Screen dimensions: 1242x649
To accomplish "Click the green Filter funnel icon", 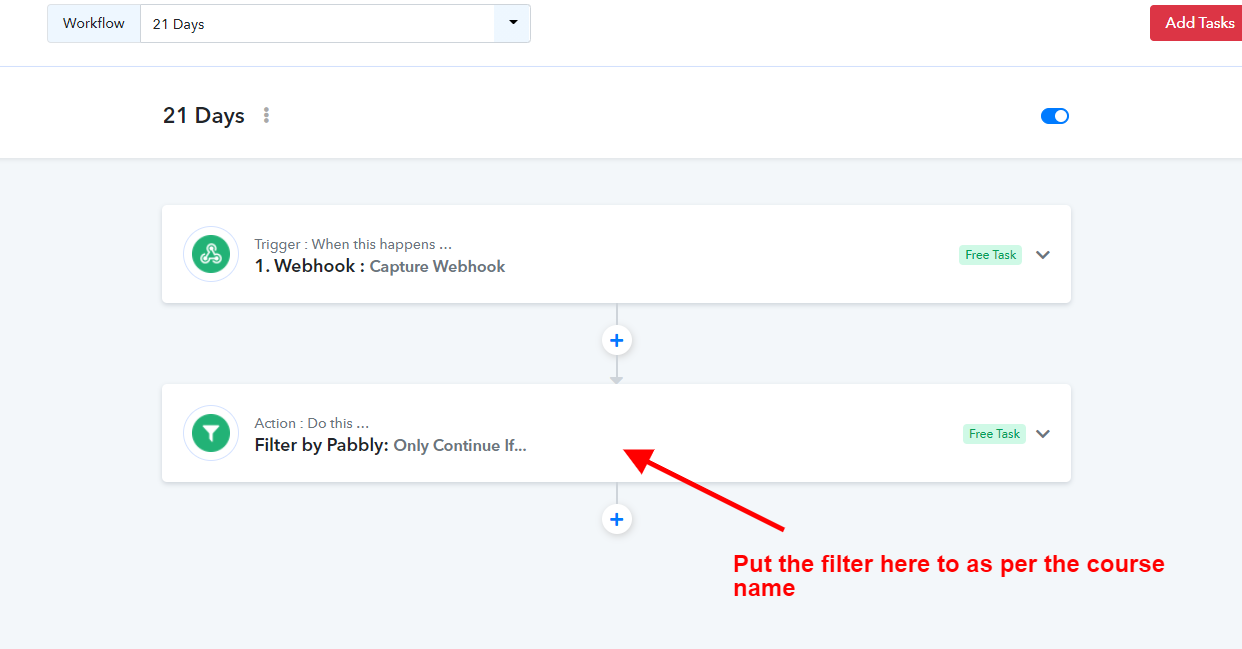I will [210, 433].
